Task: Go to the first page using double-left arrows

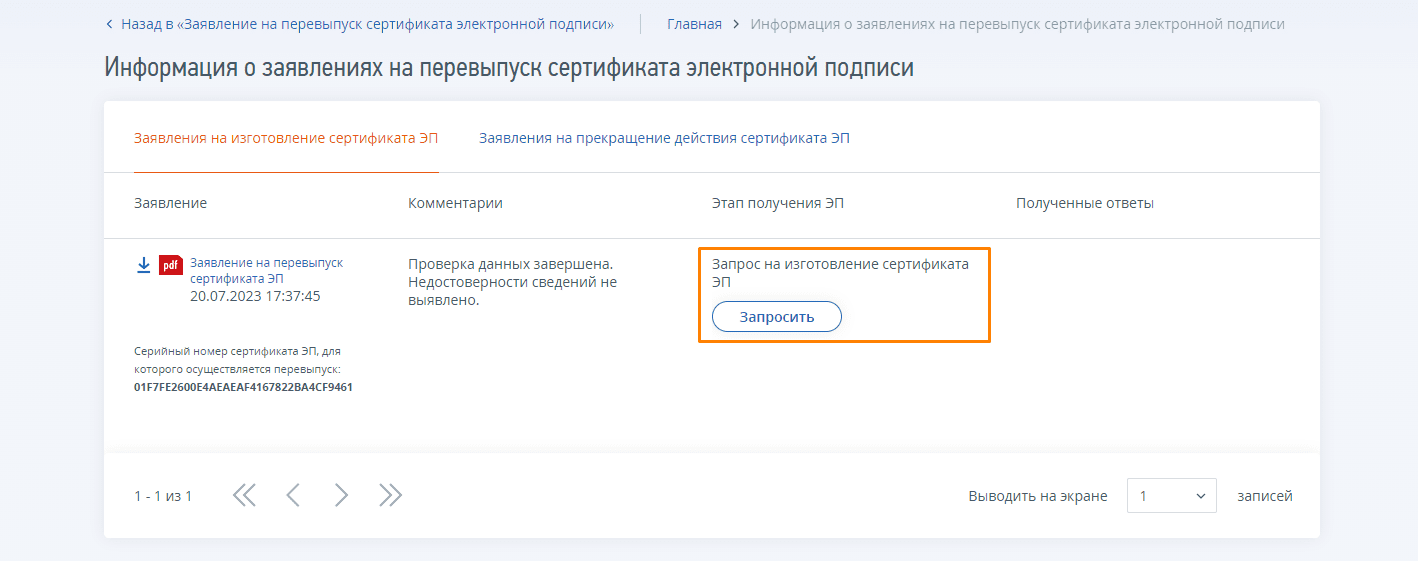Action: (x=244, y=495)
